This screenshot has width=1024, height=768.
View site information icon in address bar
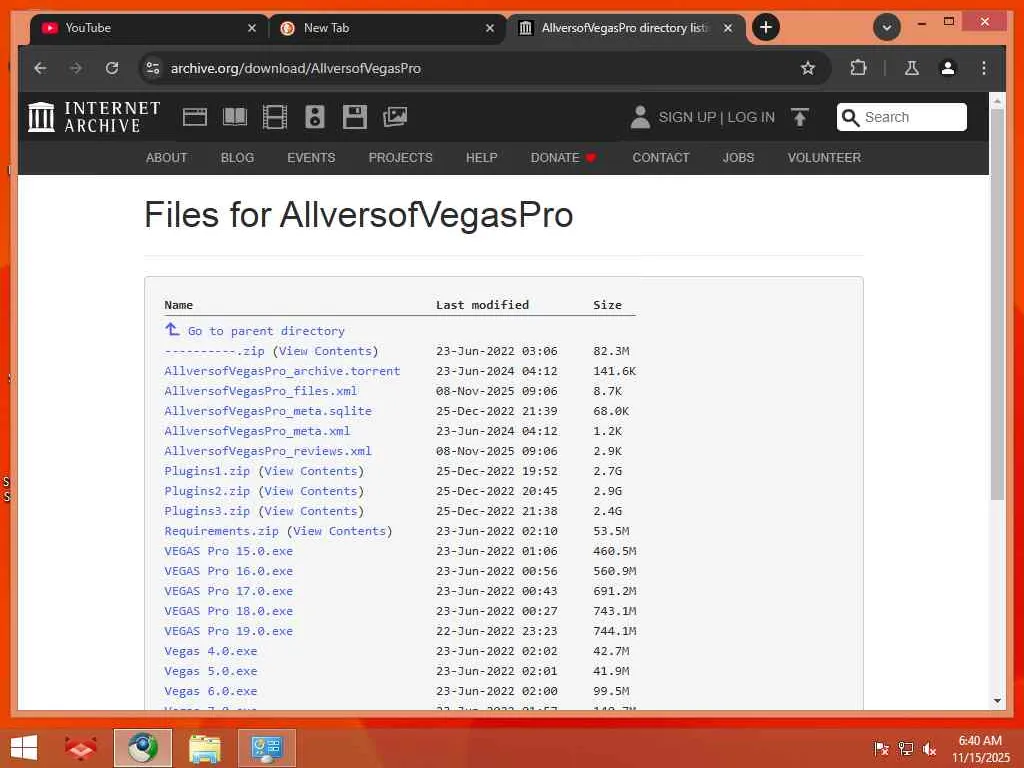153,68
